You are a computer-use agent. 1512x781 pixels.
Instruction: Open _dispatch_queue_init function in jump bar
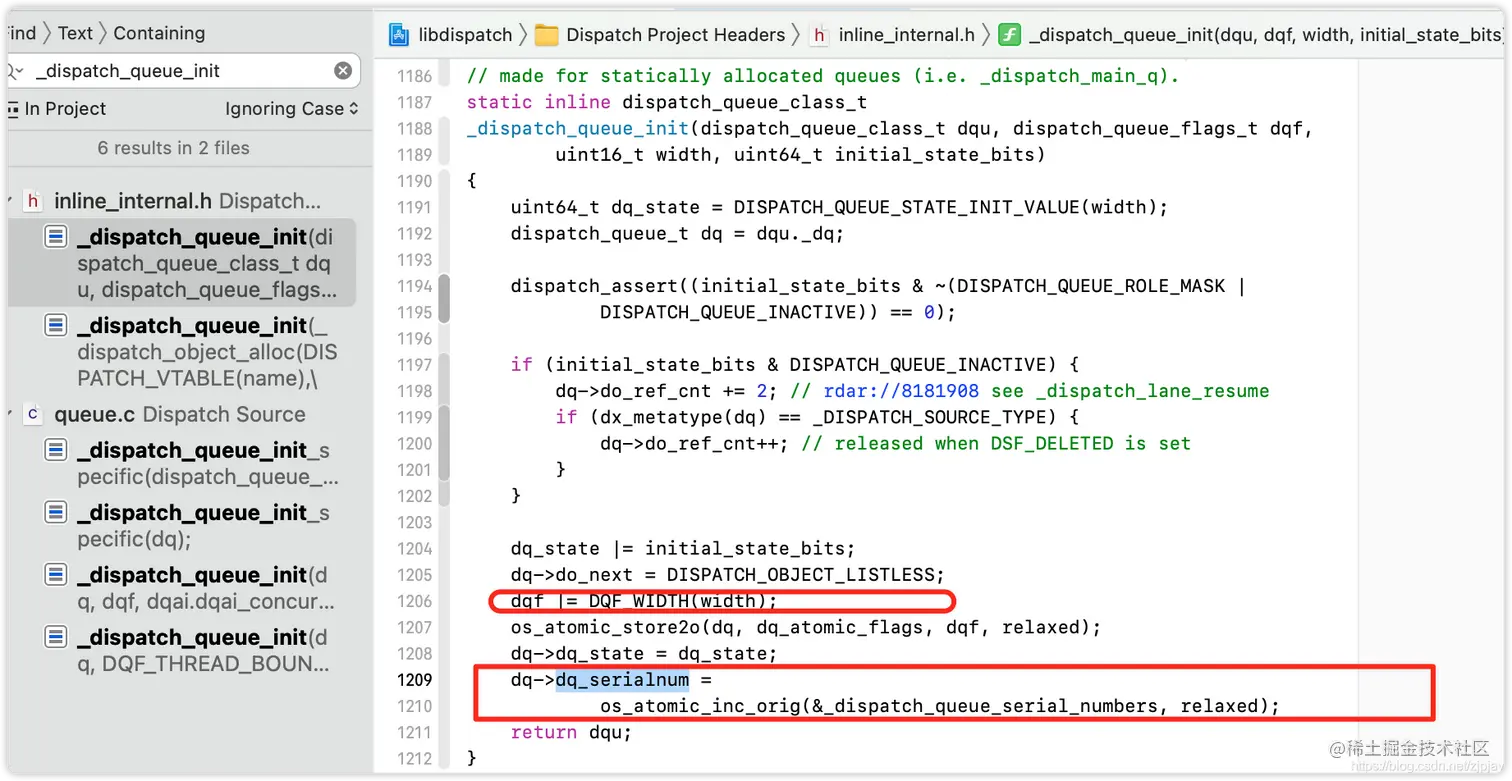click(1265, 35)
